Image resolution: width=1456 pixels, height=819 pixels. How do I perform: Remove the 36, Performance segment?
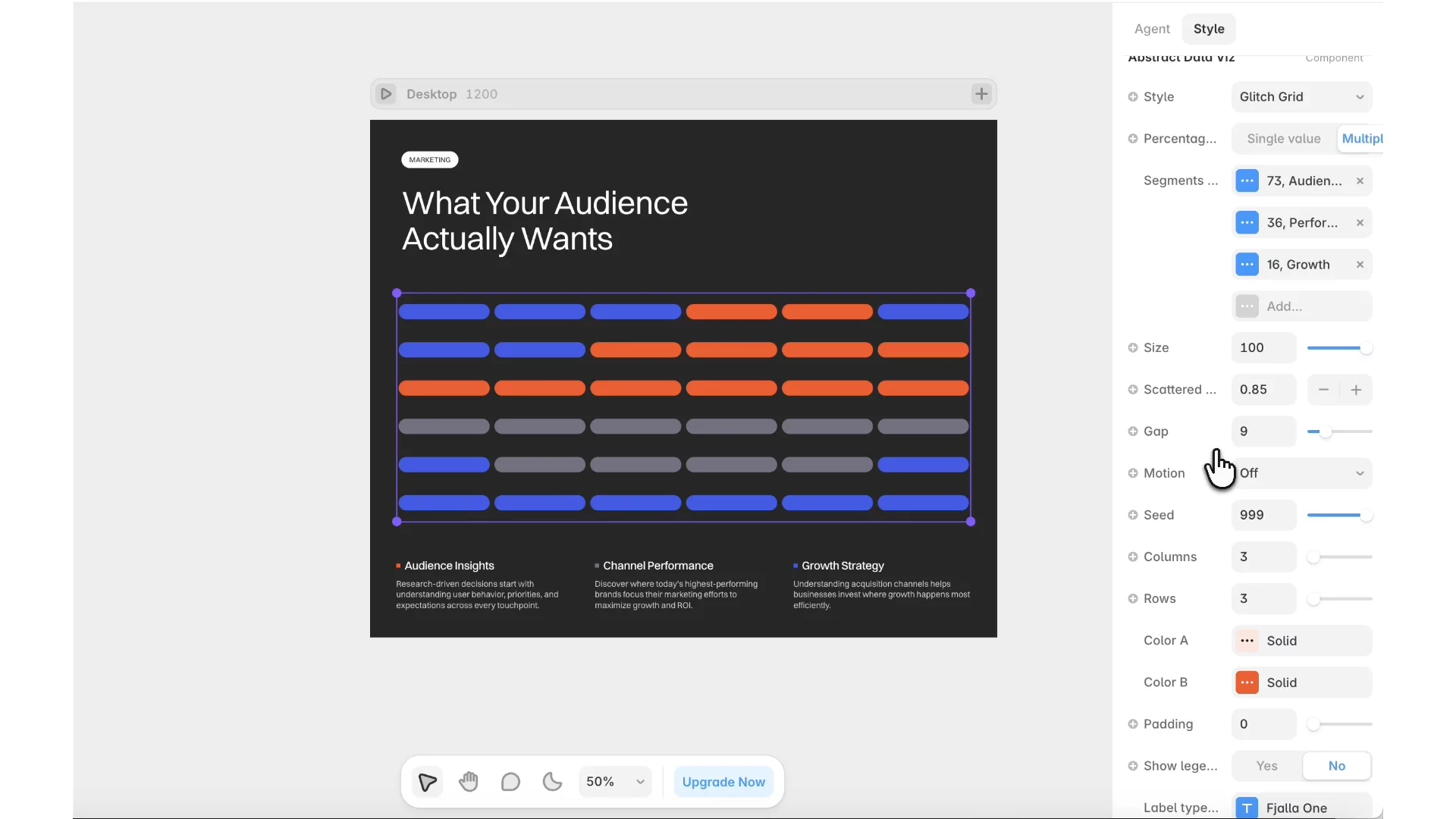1360,223
